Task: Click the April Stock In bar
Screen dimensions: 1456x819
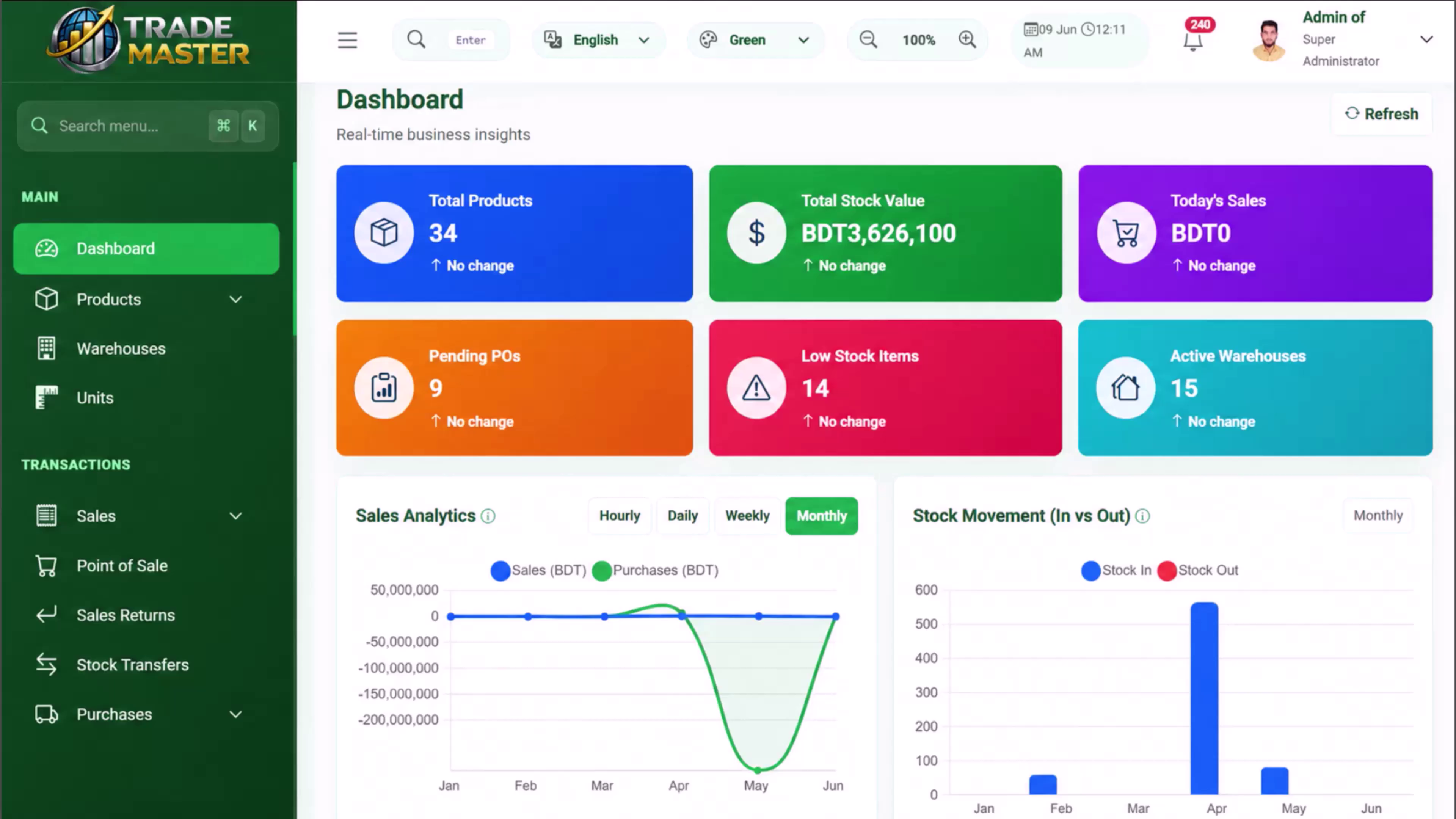Action: coord(1204,698)
